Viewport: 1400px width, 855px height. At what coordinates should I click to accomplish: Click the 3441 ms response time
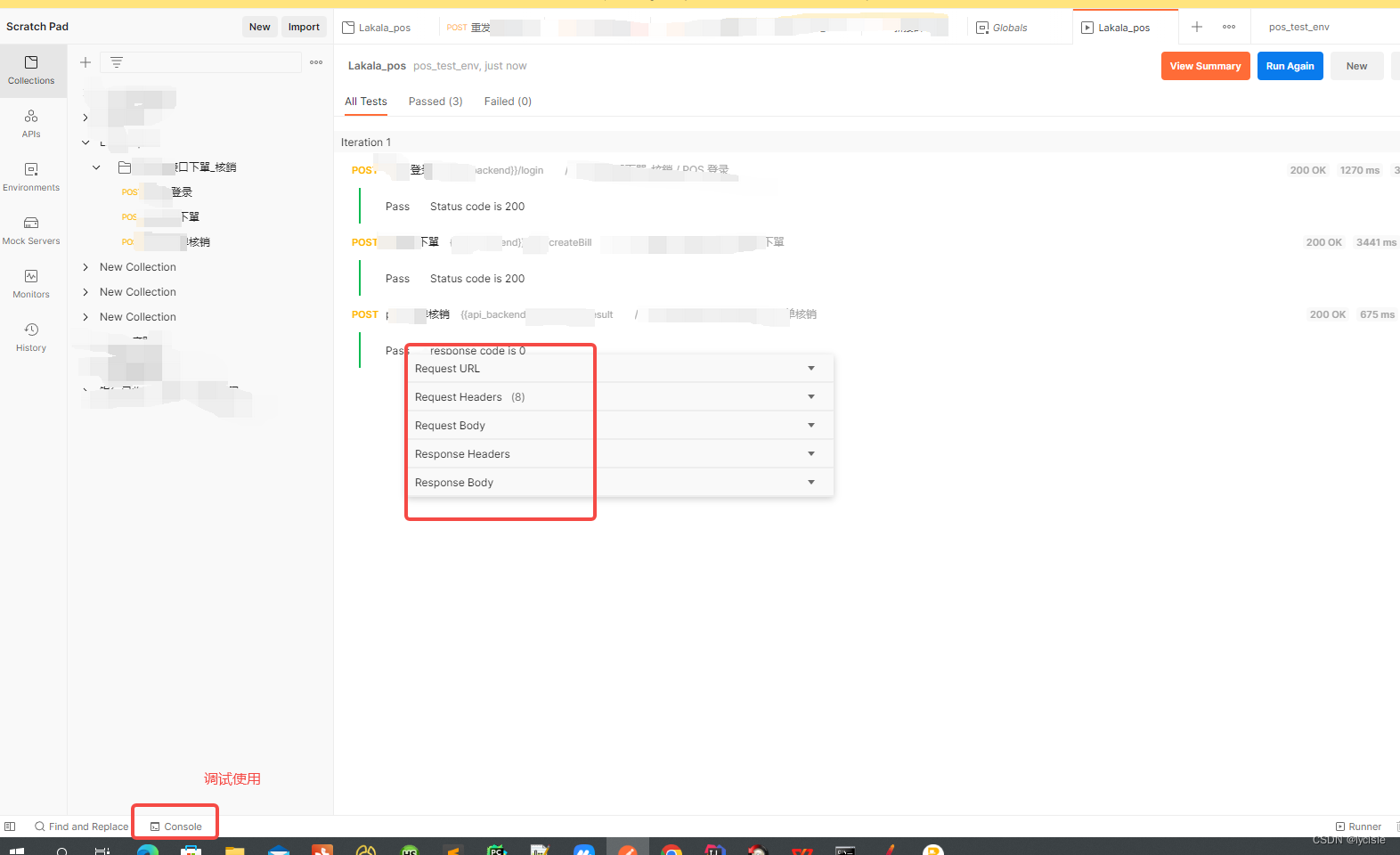(x=1376, y=242)
